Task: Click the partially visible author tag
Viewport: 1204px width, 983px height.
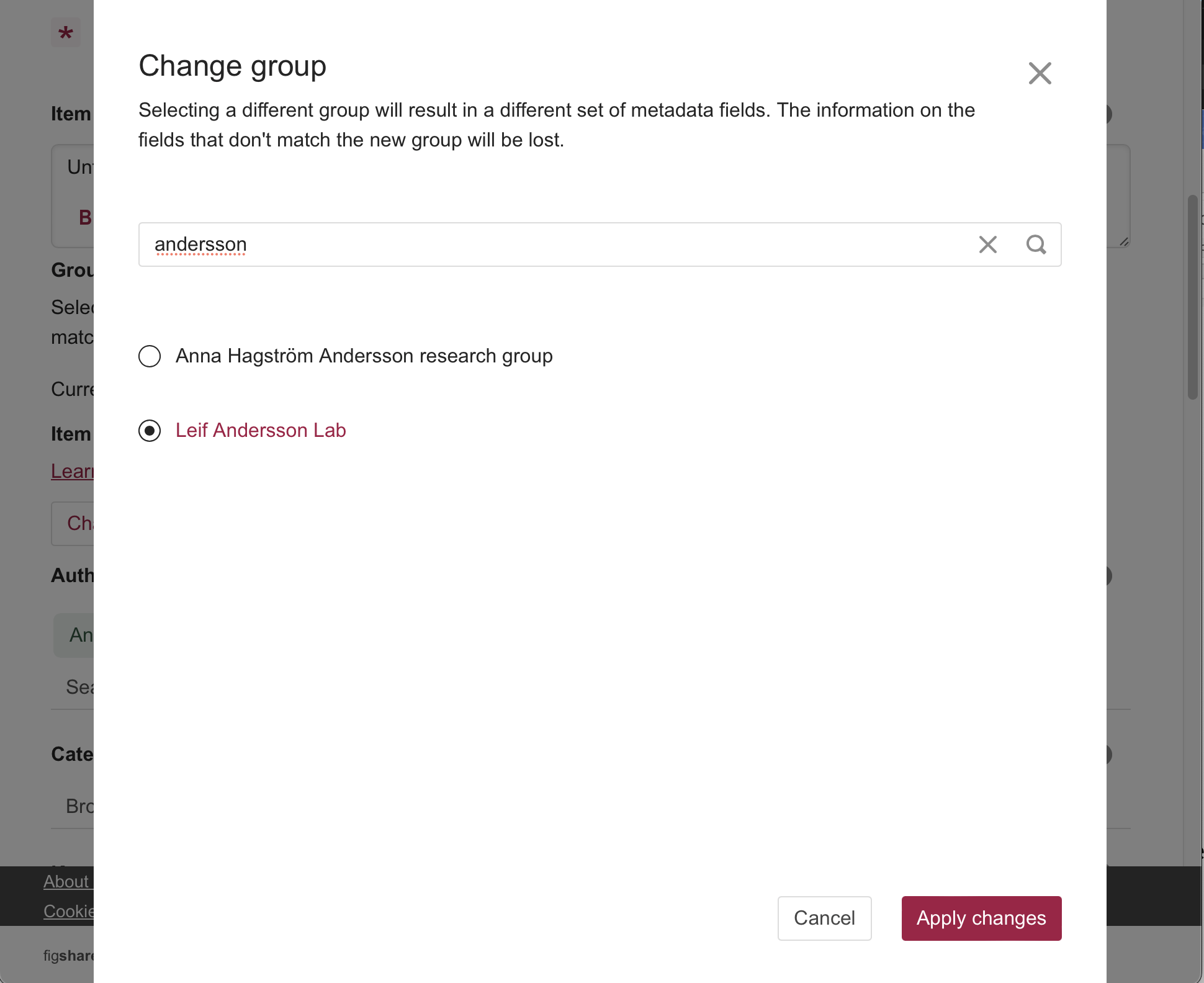Action: click(74, 635)
